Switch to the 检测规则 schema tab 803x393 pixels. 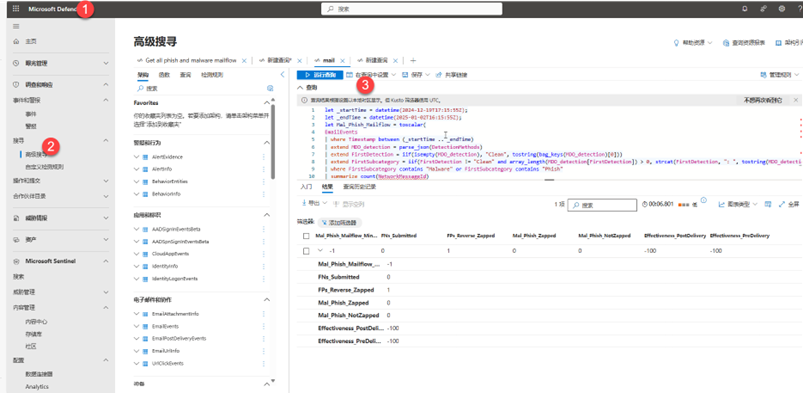pyautogui.click(x=211, y=74)
